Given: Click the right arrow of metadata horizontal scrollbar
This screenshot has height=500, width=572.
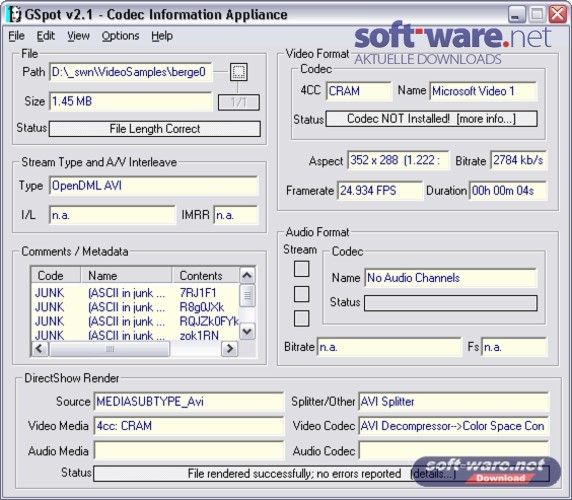Looking at the screenshot, I should pyautogui.click(x=229, y=349).
